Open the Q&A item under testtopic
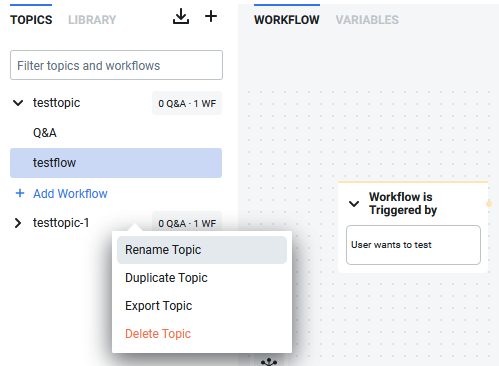 pos(45,133)
